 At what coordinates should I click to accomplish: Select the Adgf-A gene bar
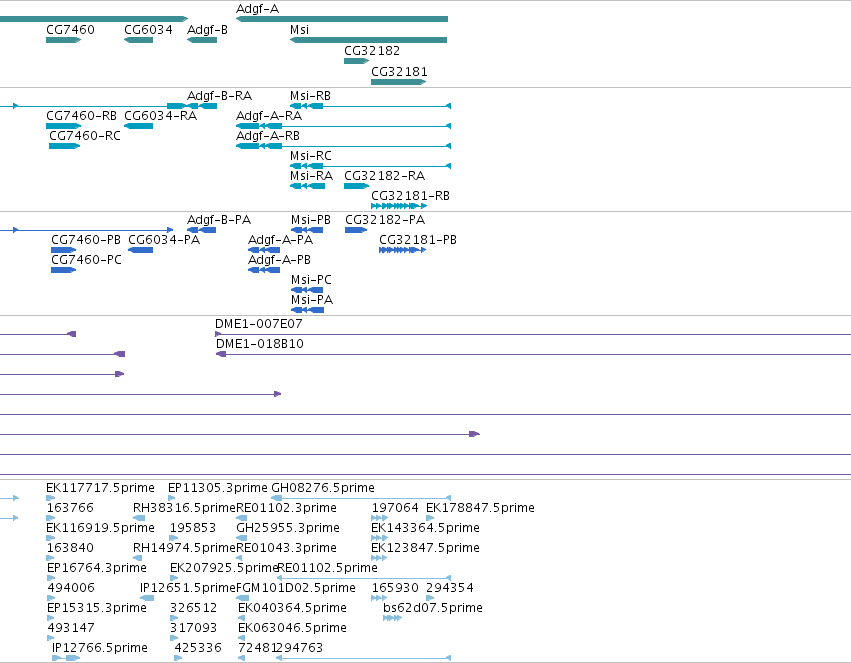[x=342, y=19]
